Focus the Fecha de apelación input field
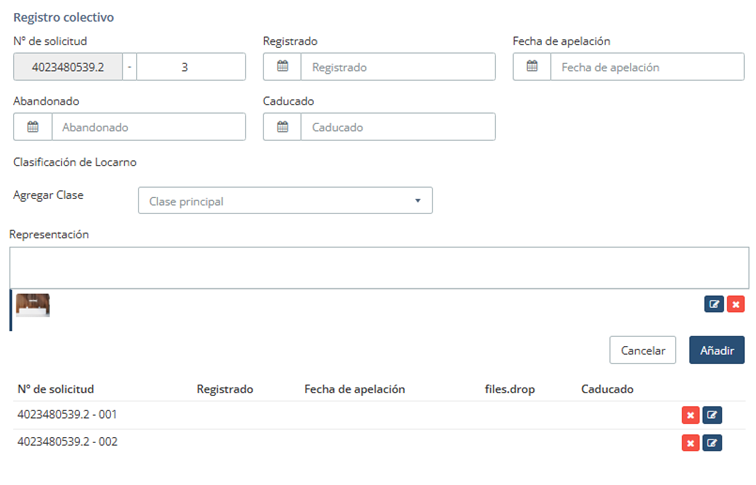 pos(648,67)
